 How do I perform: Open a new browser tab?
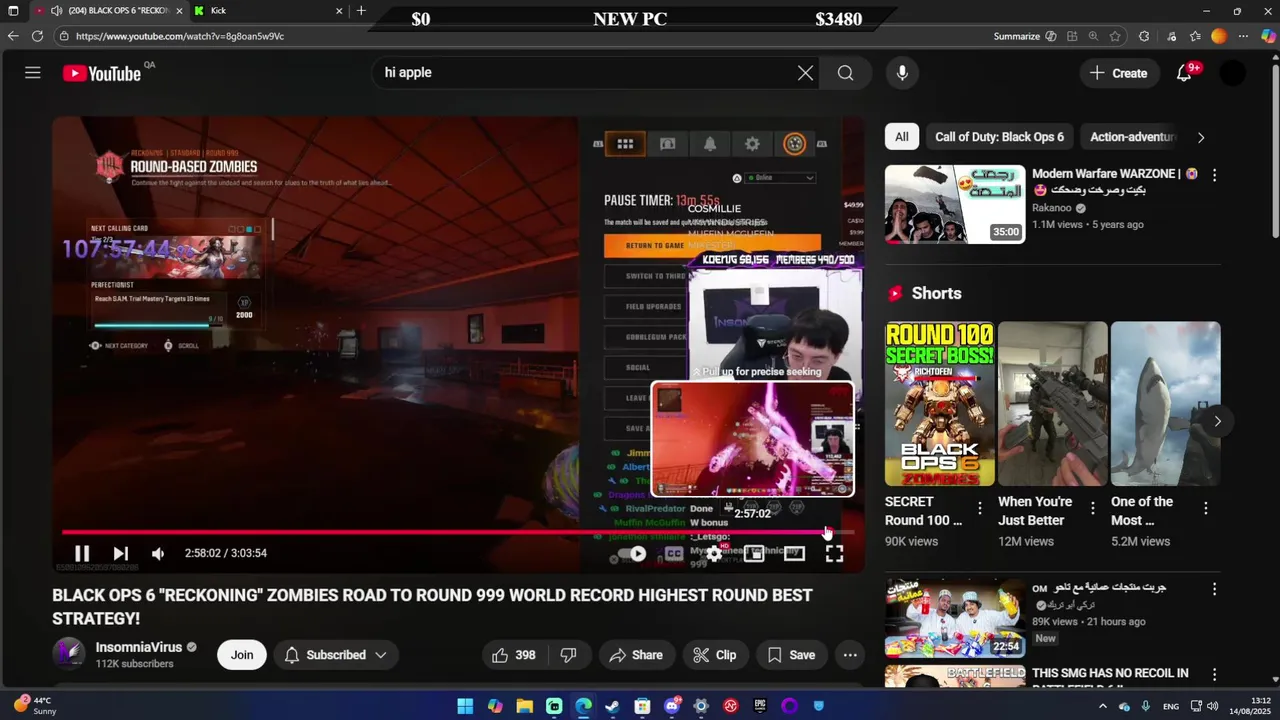point(361,11)
